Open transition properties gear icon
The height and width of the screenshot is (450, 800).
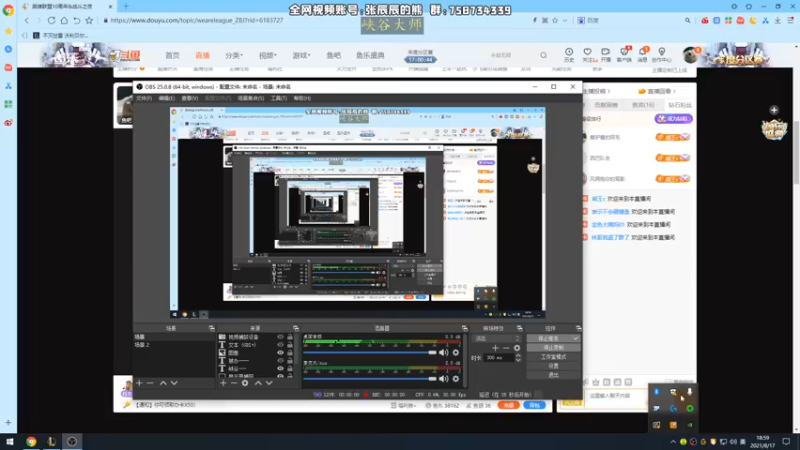[517, 348]
